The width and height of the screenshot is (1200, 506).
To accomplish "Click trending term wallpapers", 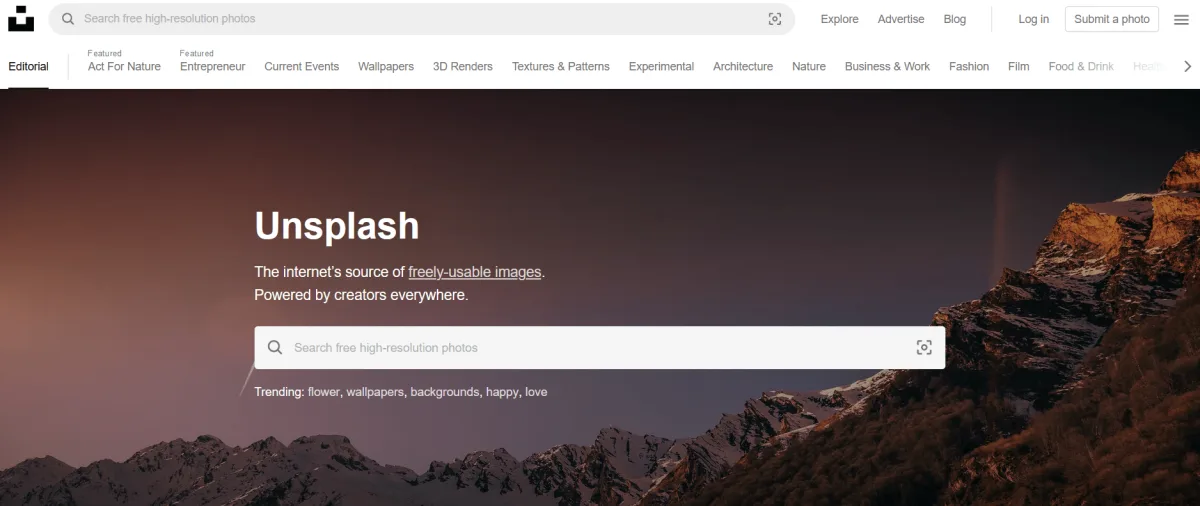I will pyautogui.click(x=376, y=392).
